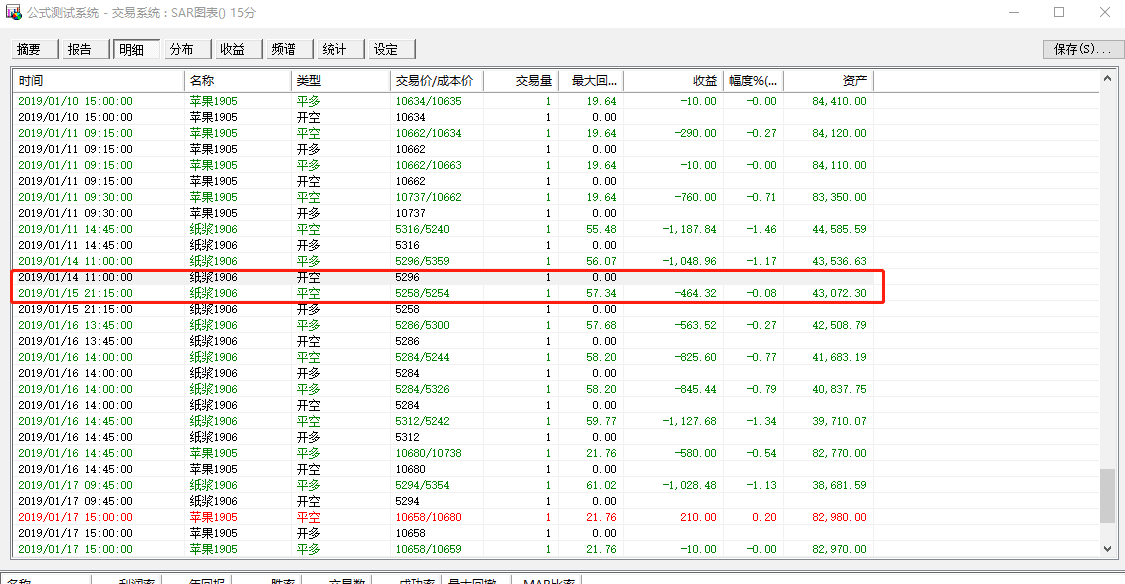Screen dimensions: 1125x584
Task: Click the vertical scrollbar thumb
Action: (x=1107, y=496)
